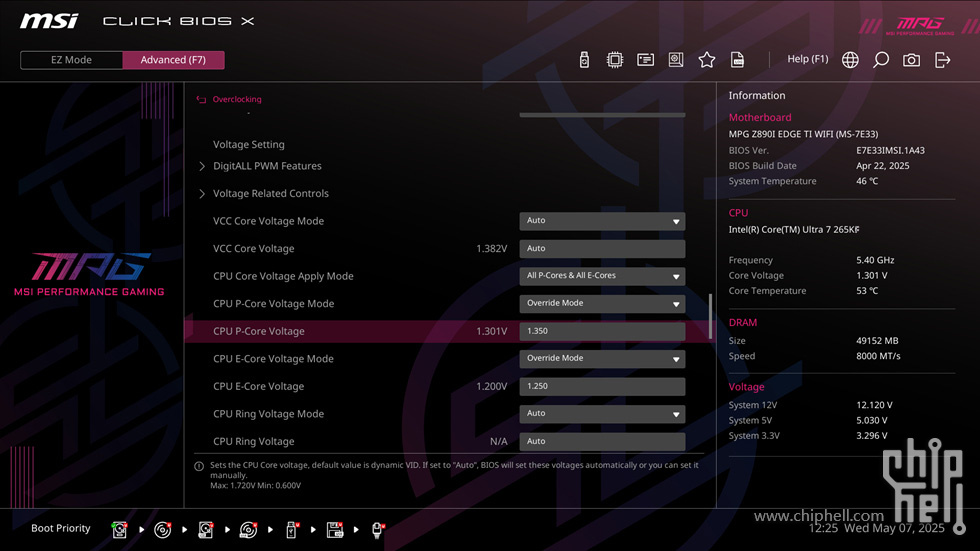This screenshot has height=551, width=980.
Task: Click the CPU E-Core Voltage input field
Action: (602, 386)
